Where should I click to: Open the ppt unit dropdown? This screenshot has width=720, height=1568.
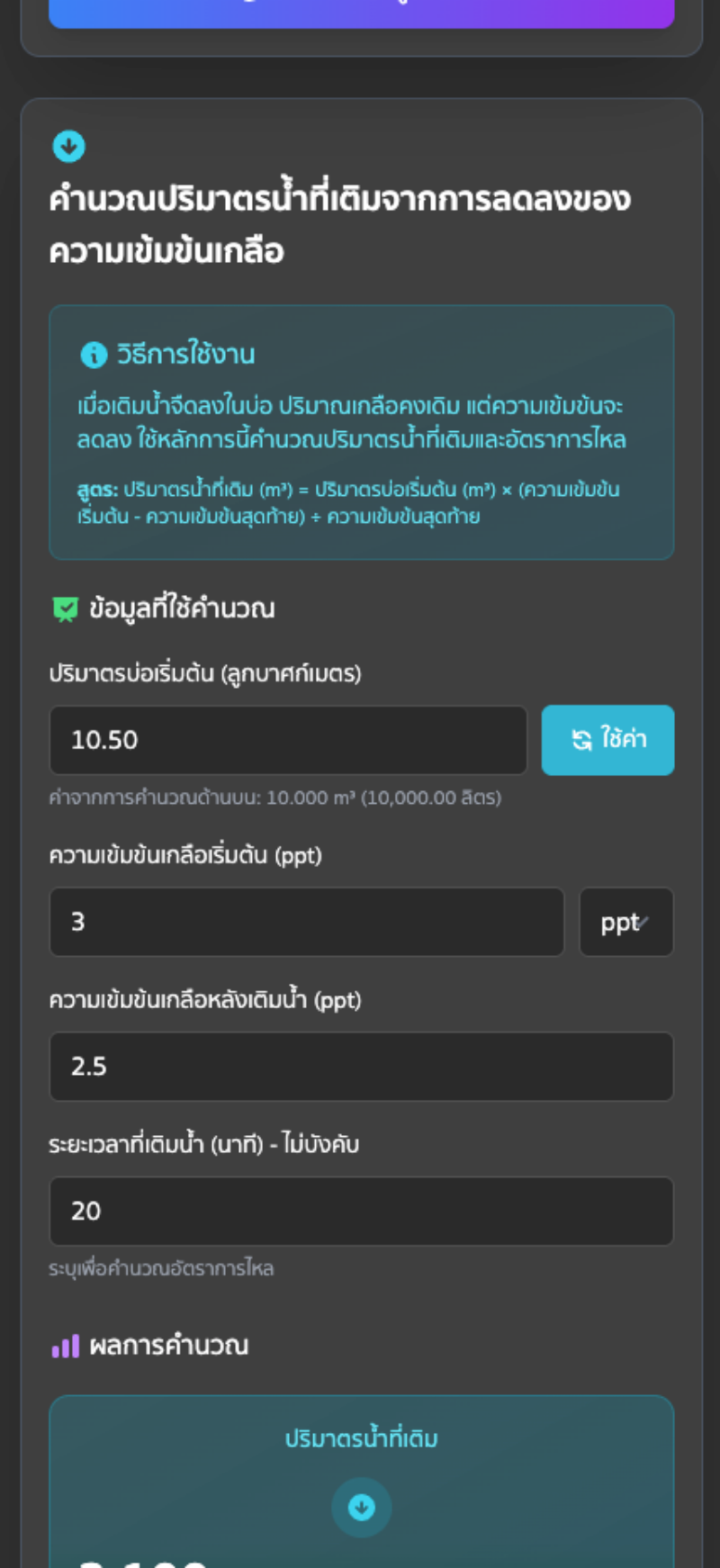[x=625, y=923]
